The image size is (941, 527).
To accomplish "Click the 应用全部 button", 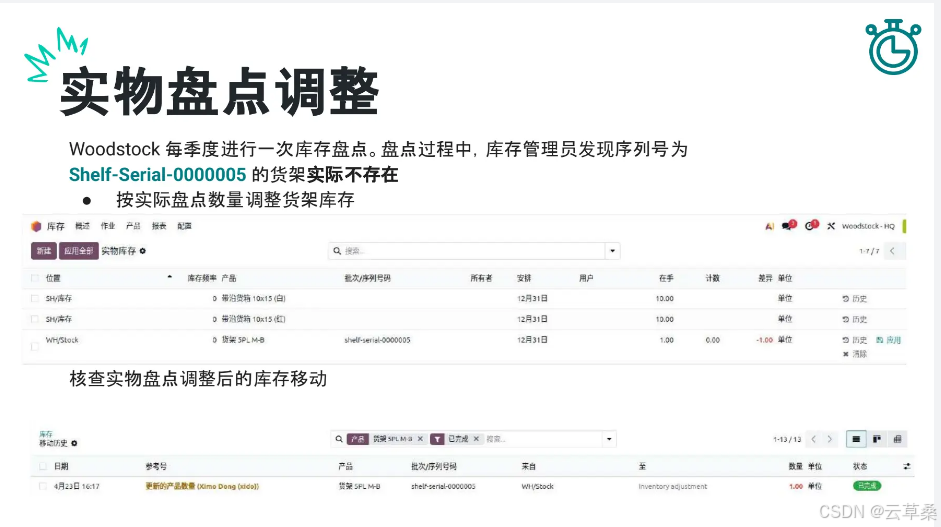I will (79, 251).
